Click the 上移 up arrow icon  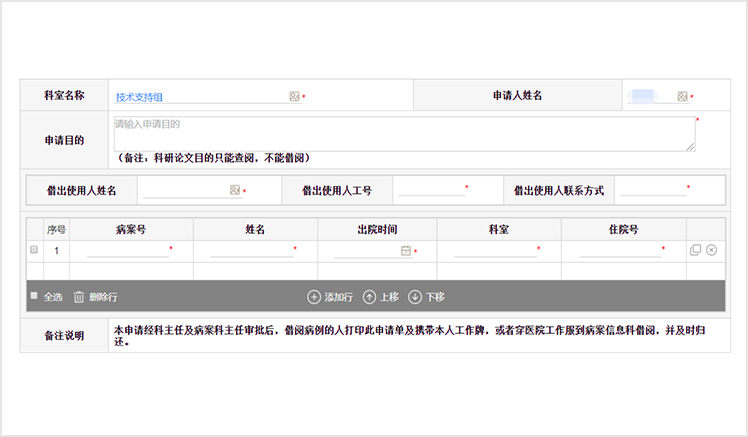[x=369, y=297]
